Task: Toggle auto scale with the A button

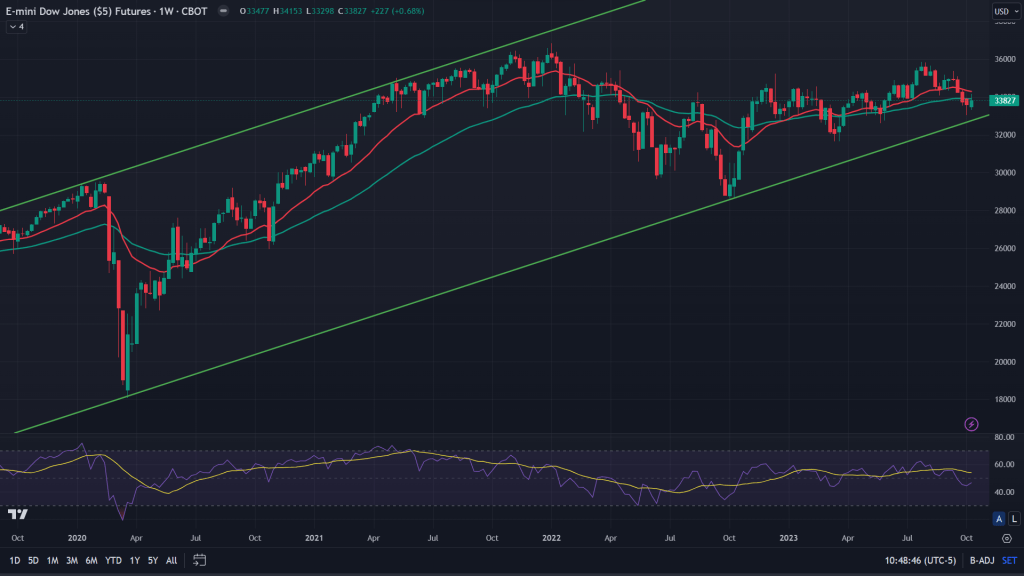Action: pos(998,518)
